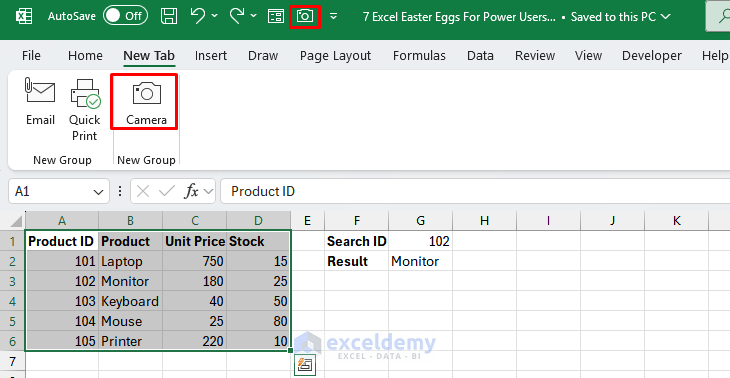Select column D header
This screenshot has height=378, width=730.
[x=258, y=221]
